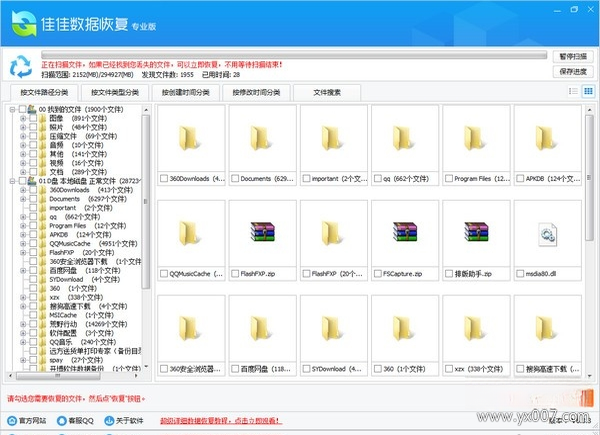600x435 pixels.
Task: Click the 360Downloads folder thumbnail icon
Action: (x=189, y=138)
